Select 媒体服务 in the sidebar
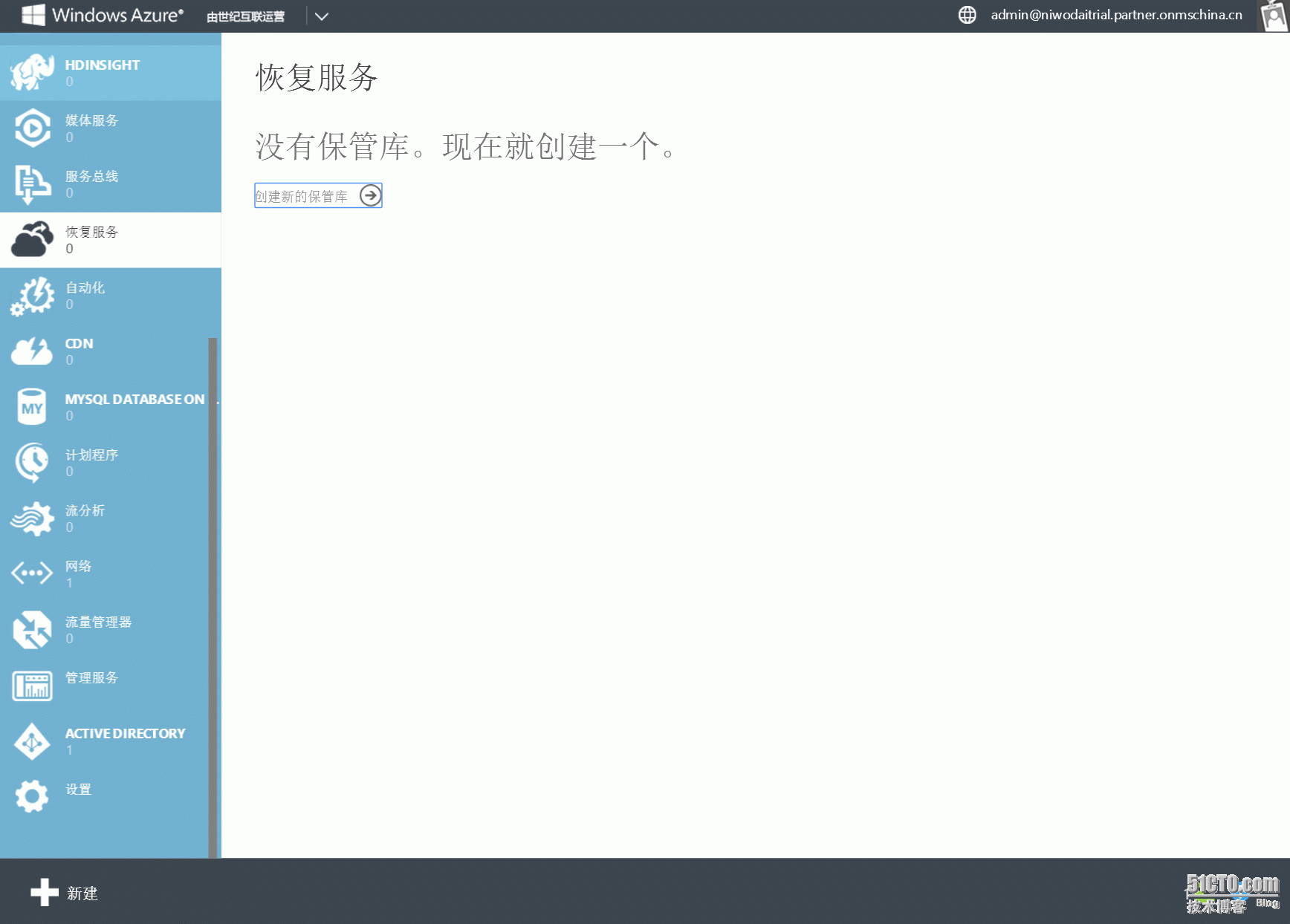 111,128
